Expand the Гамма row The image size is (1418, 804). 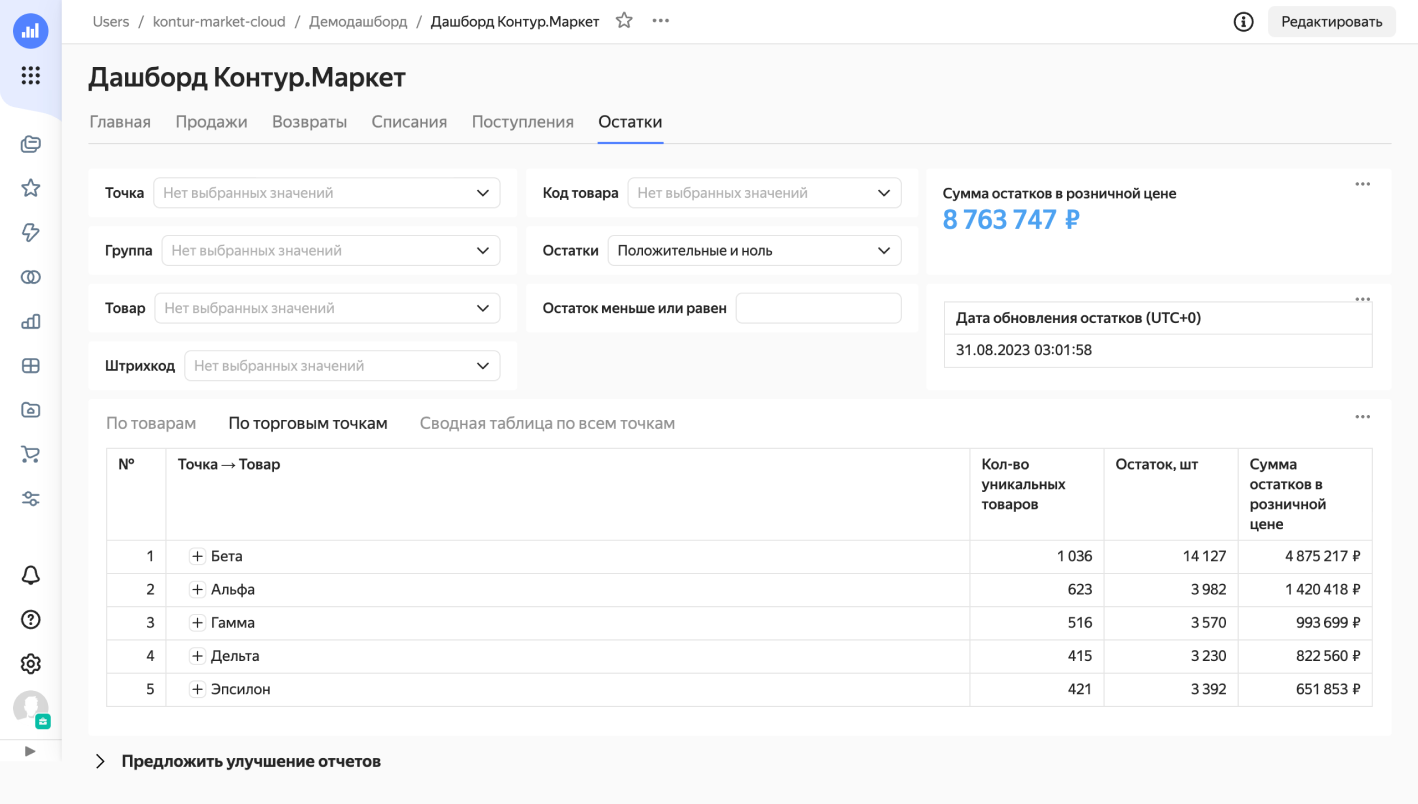[197, 623]
